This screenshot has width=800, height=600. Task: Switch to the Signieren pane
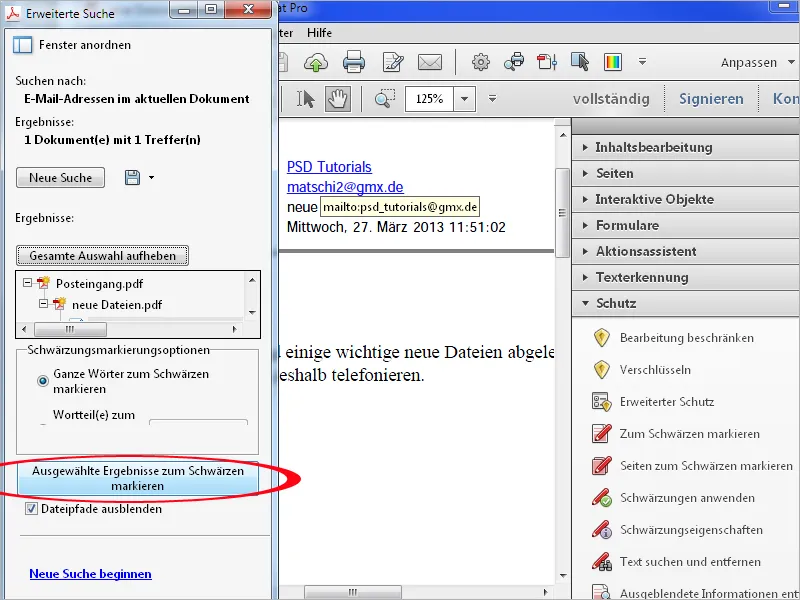pyautogui.click(x=711, y=98)
